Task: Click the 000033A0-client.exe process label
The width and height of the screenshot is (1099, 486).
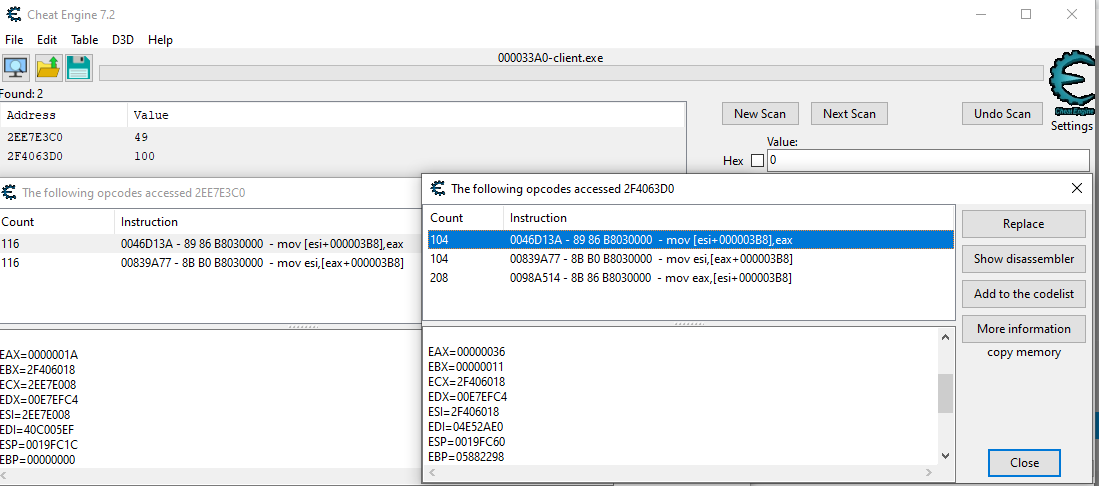Action: click(550, 58)
